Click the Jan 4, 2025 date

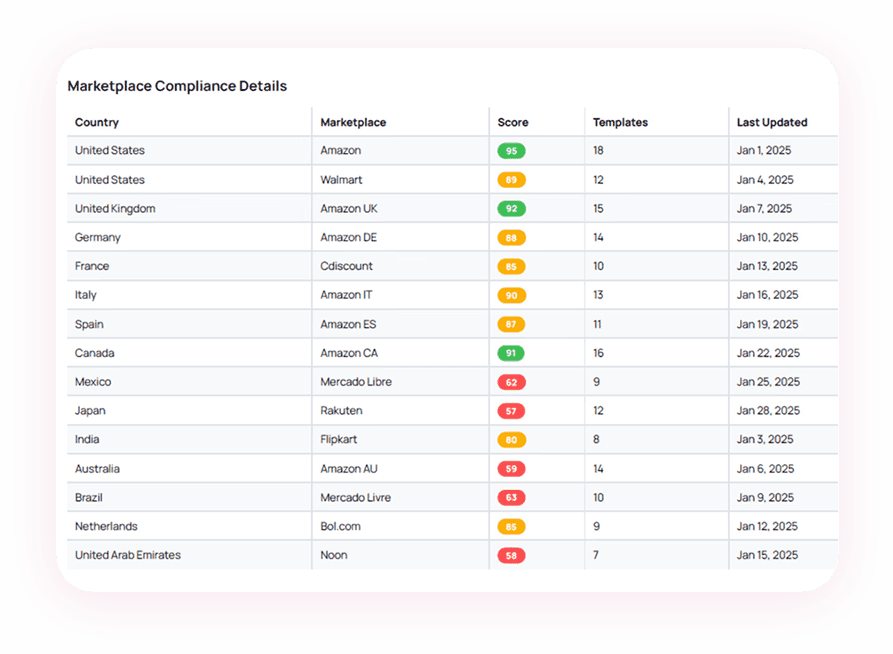click(765, 180)
